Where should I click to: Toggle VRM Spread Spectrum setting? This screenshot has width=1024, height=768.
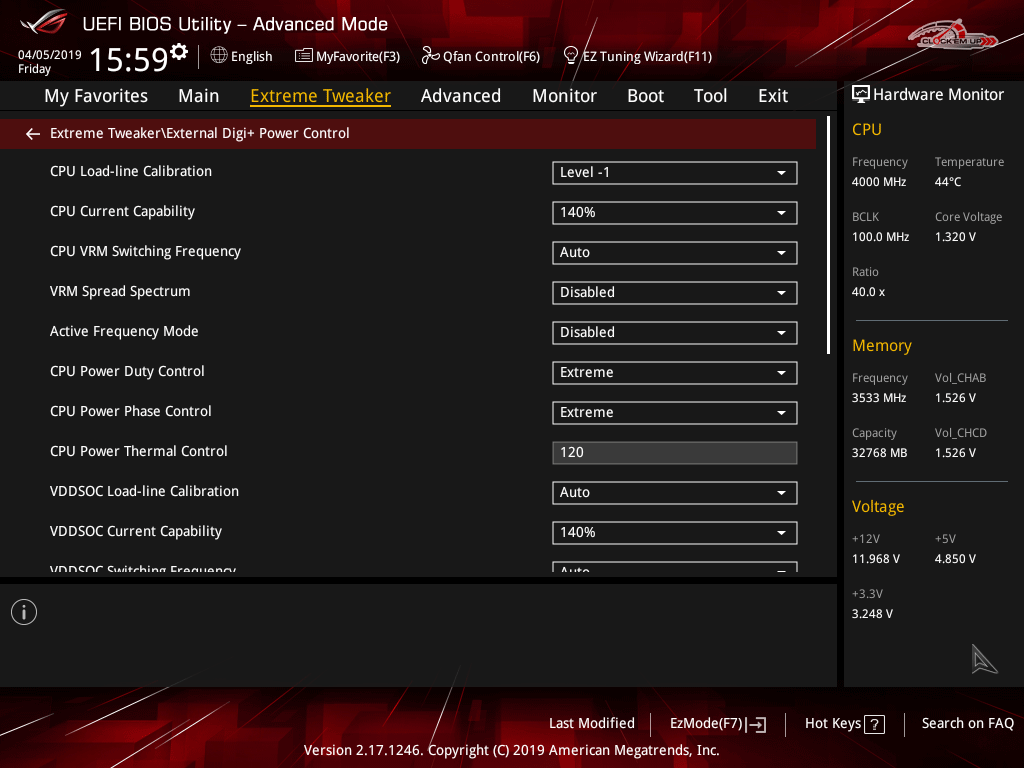pos(674,293)
